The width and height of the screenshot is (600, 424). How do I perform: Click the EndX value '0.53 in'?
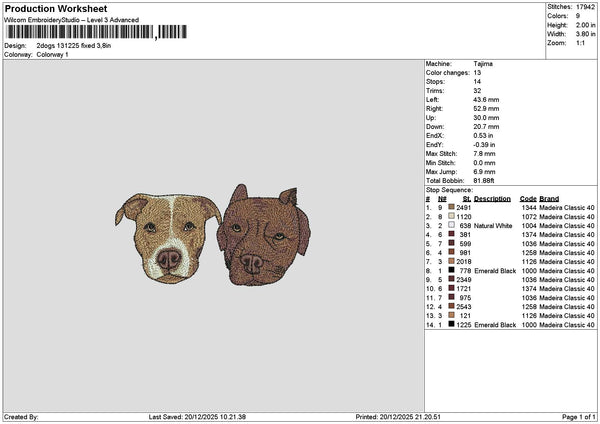pos(483,136)
